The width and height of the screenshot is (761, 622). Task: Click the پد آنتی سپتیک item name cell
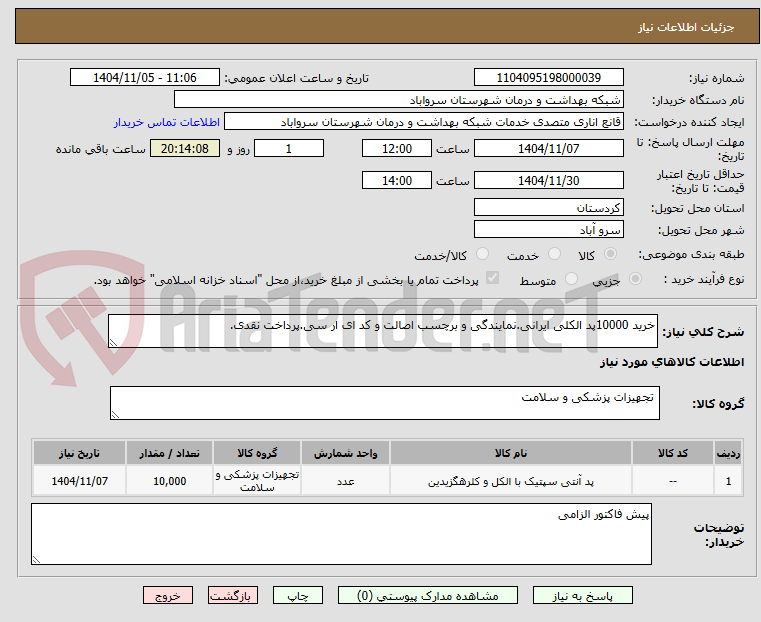coord(511,481)
